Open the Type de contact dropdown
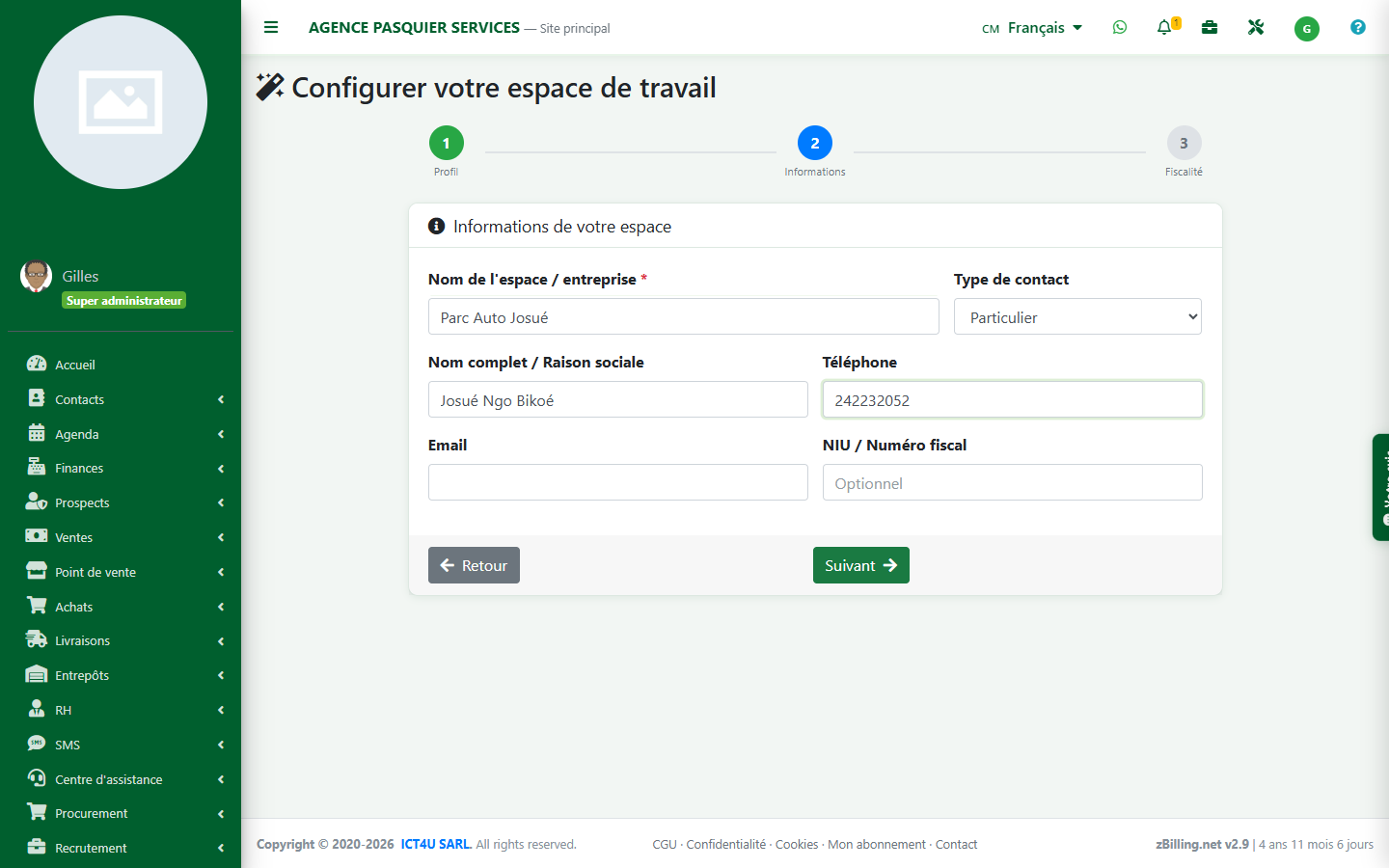Screen dimensions: 1389x868 tap(1077, 316)
